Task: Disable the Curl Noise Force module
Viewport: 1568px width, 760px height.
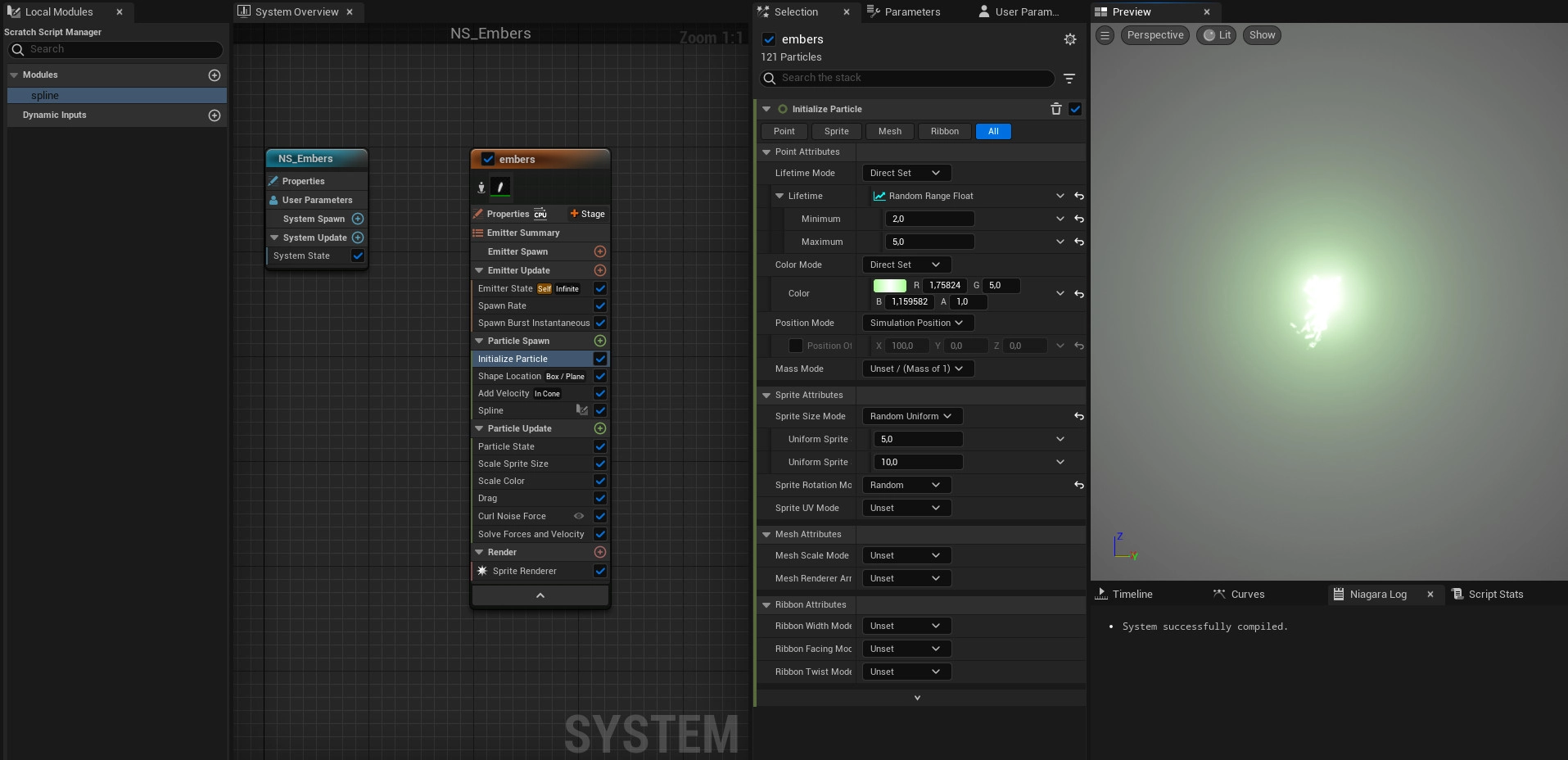Action: [600, 516]
